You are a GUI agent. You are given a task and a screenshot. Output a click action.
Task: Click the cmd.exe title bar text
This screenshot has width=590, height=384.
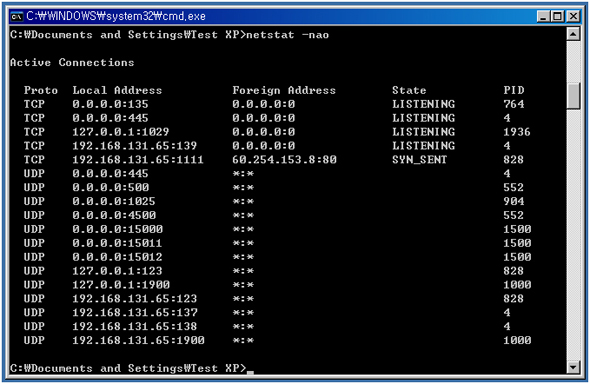pyautogui.click(x=116, y=16)
